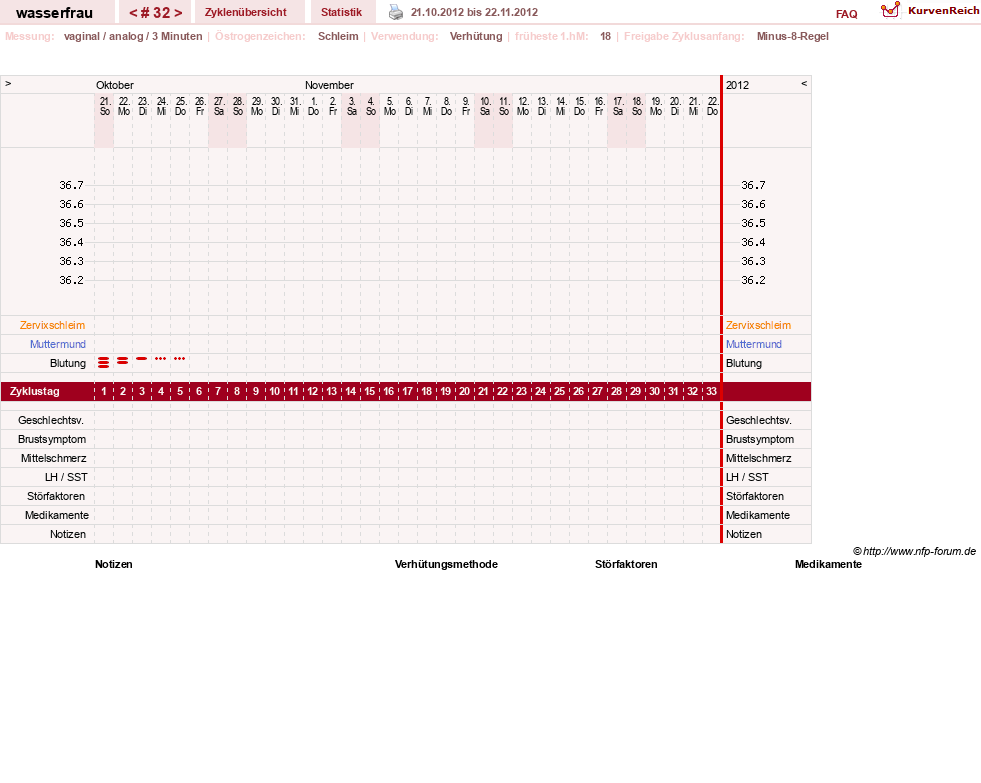Collapse chart using the '<' at the top-right corner
The height and width of the screenshot is (783, 981).
[x=804, y=83]
